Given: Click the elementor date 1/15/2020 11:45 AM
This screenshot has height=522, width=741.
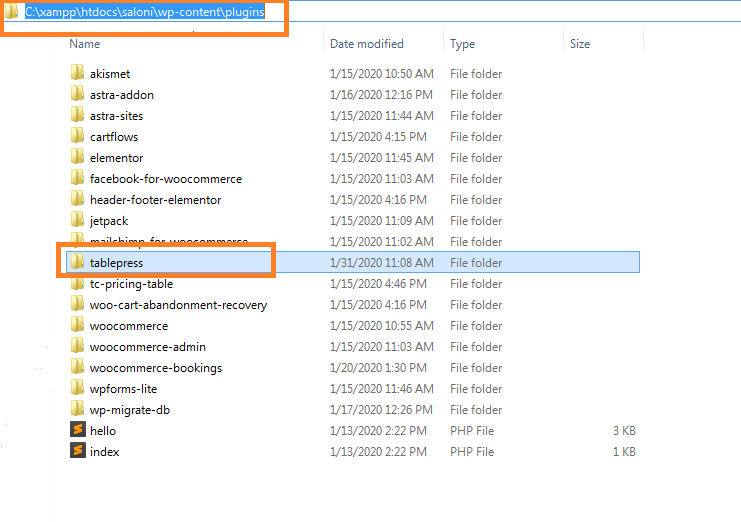Looking at the screenshot, I should tap(381, 158).
